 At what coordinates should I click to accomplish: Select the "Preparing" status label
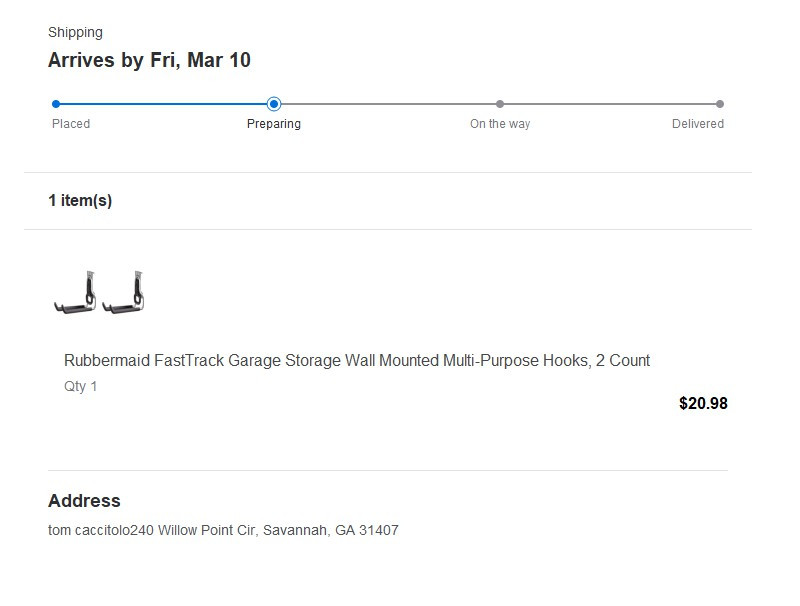274,124
